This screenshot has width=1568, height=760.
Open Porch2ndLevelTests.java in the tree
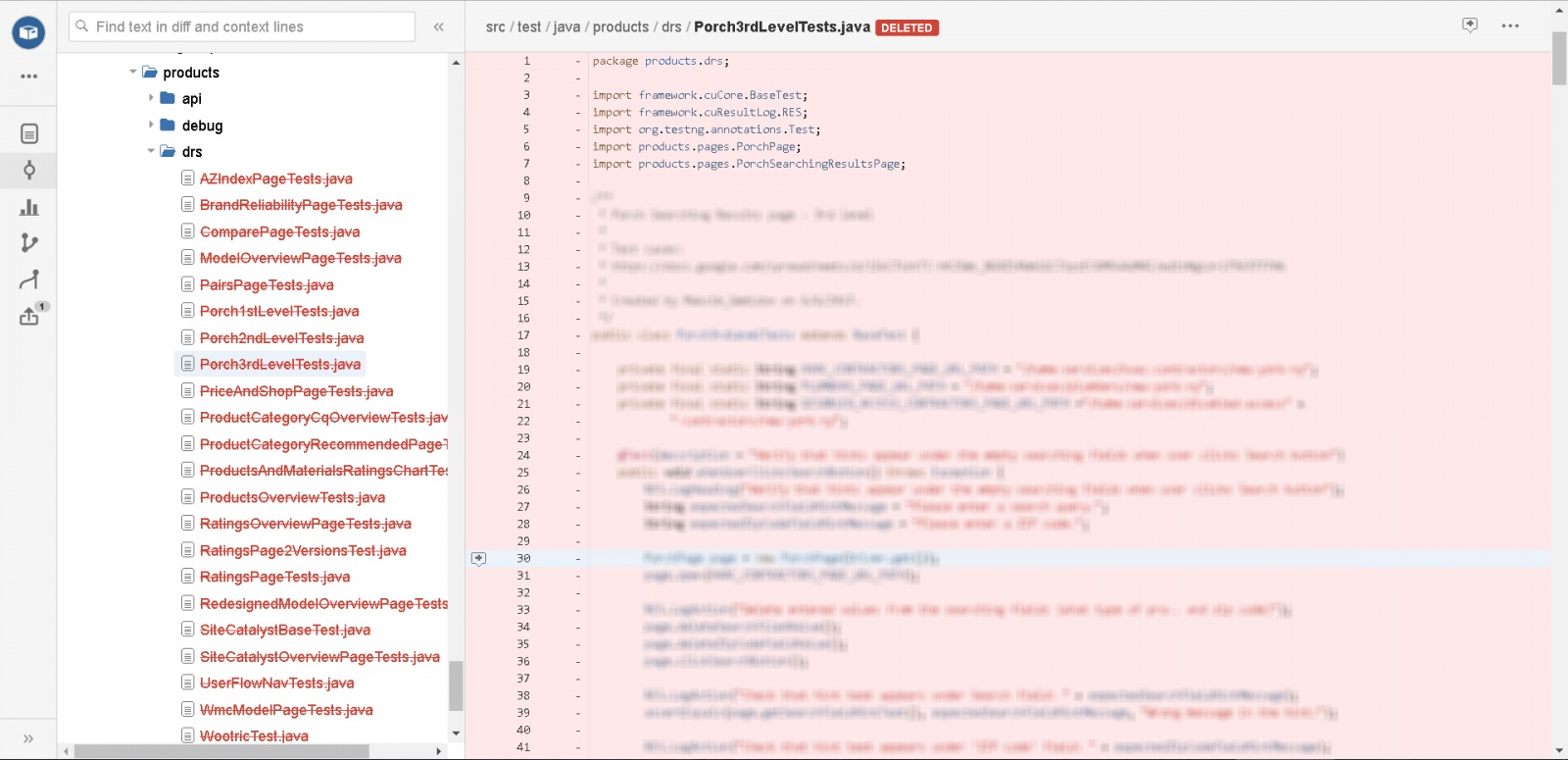coord(281,338)
